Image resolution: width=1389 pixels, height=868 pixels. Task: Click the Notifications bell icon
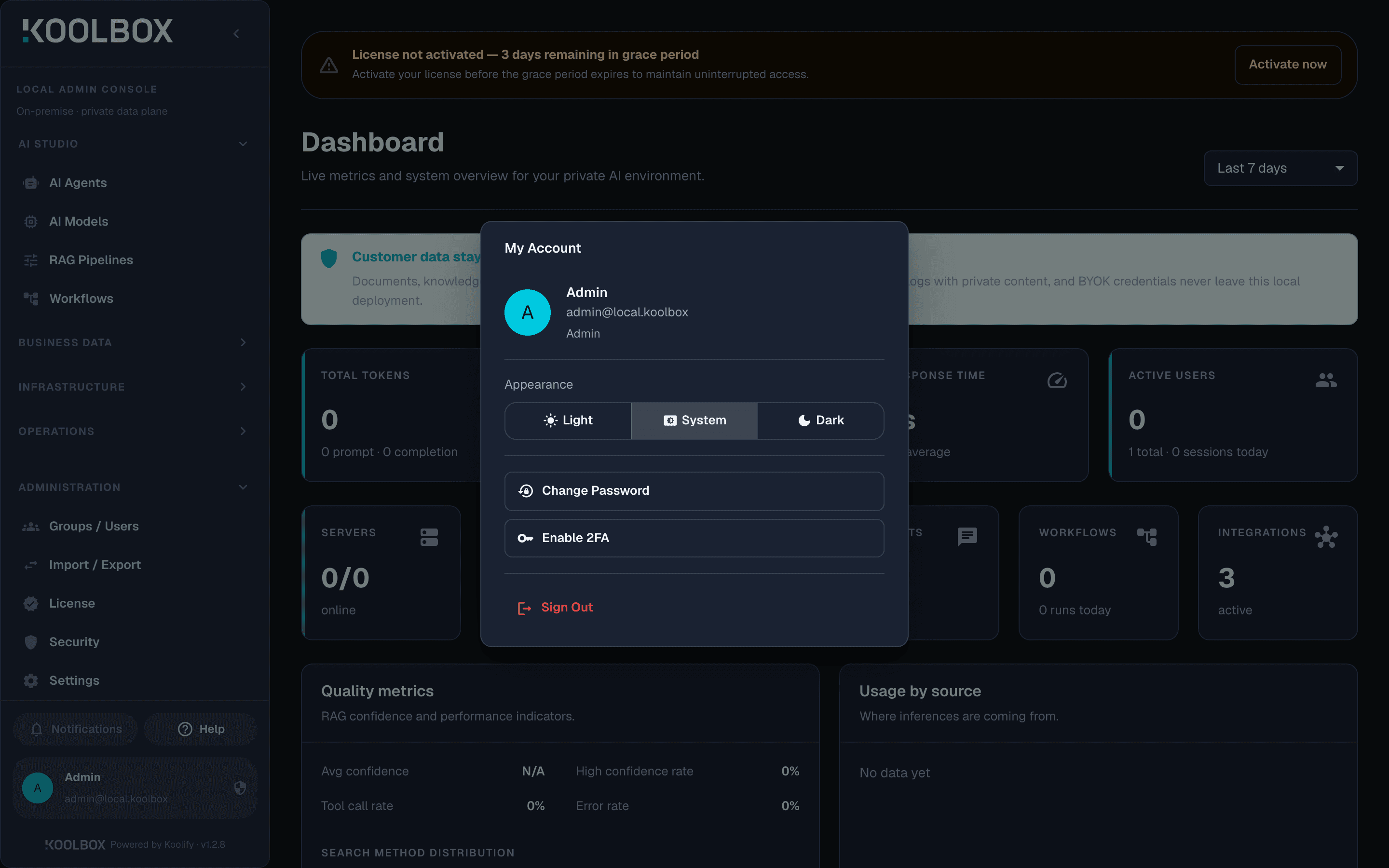click(37, 729)
